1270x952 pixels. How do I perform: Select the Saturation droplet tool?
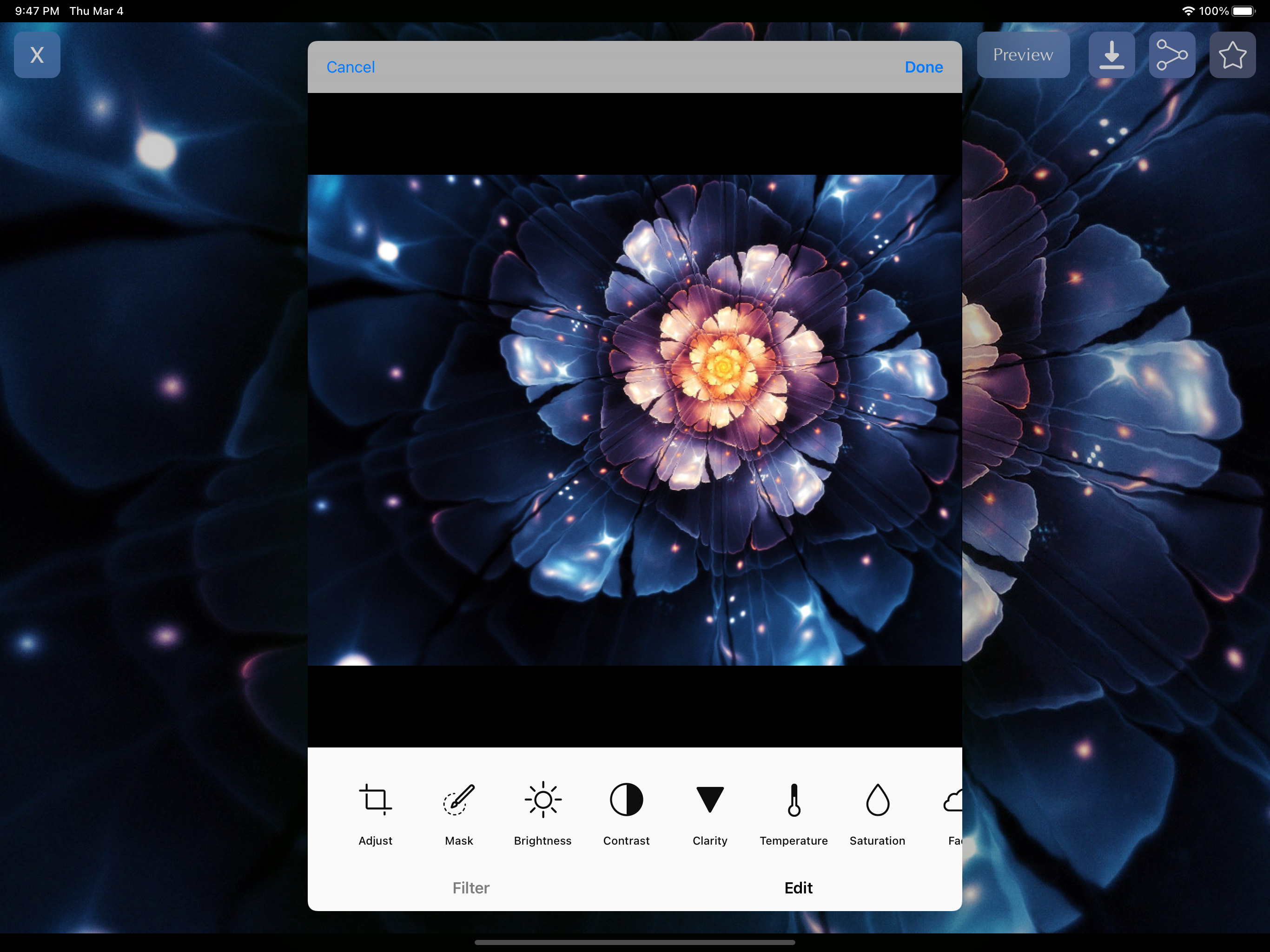pos(877,800)
